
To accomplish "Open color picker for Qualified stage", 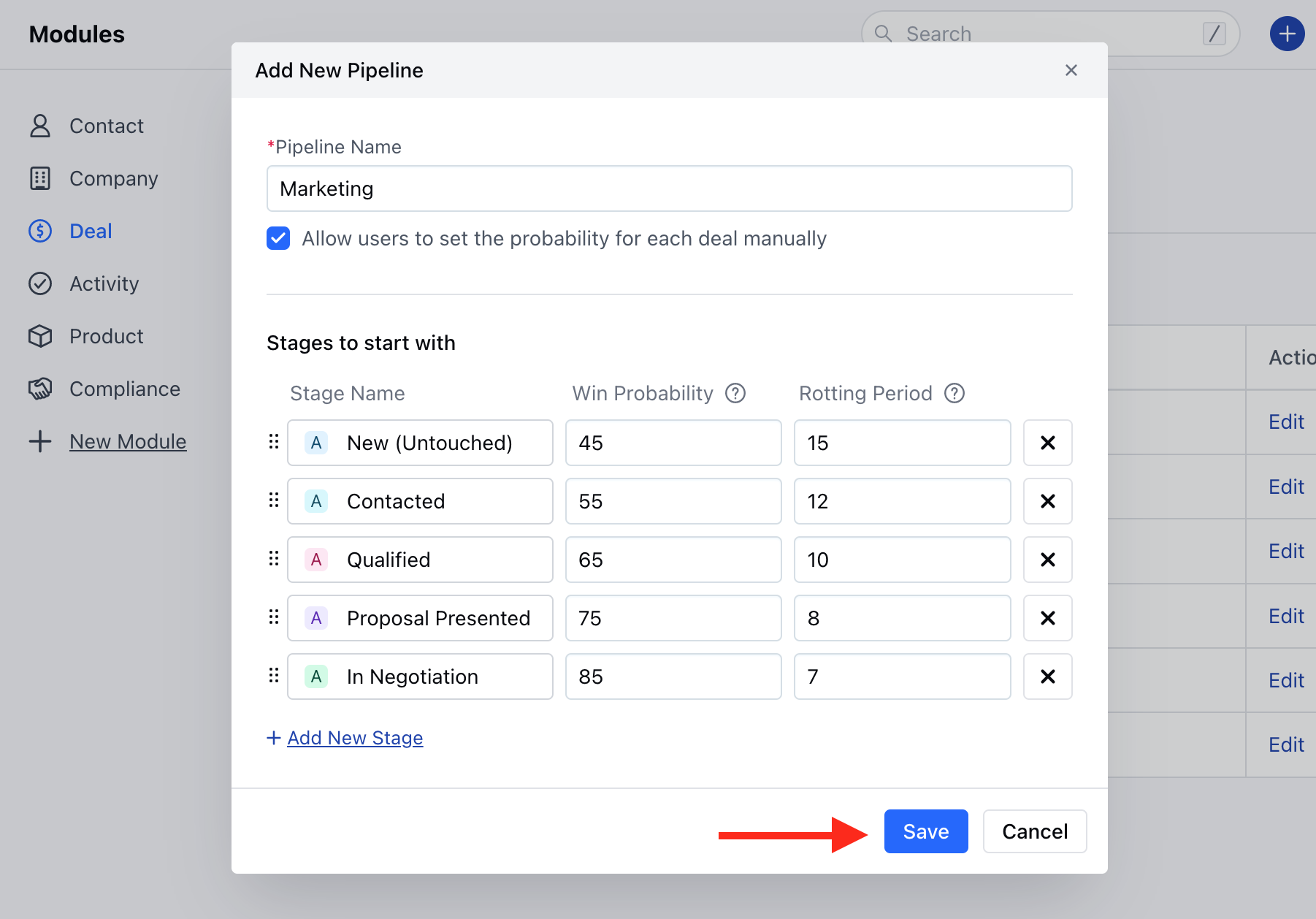I will 316,560.
